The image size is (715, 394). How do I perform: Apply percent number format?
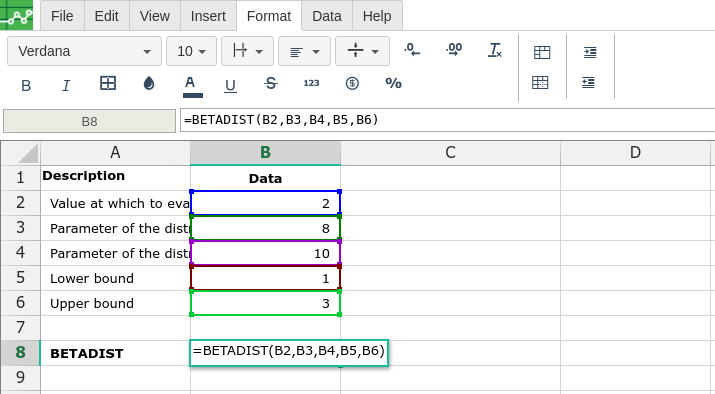pyautogui.click(x=393, y=83)
